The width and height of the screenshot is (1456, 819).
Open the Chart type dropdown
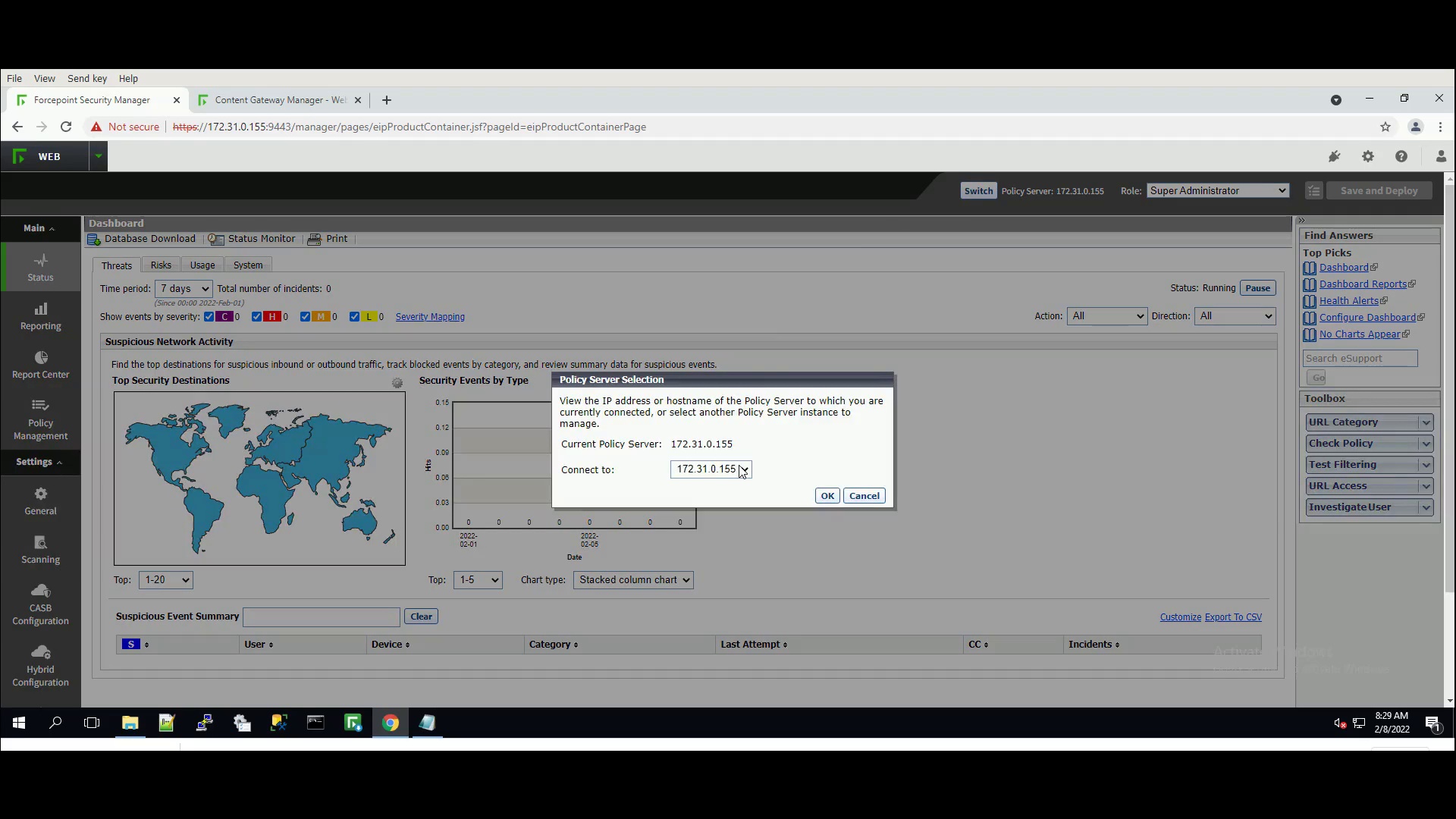point(633,580)
